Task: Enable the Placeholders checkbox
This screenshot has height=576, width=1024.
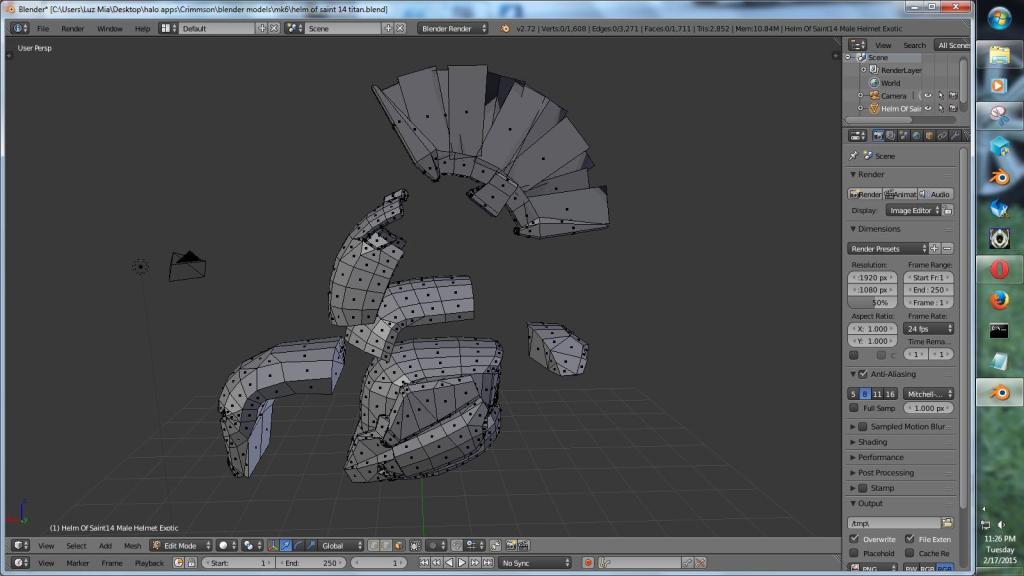Action: (854, 552)
